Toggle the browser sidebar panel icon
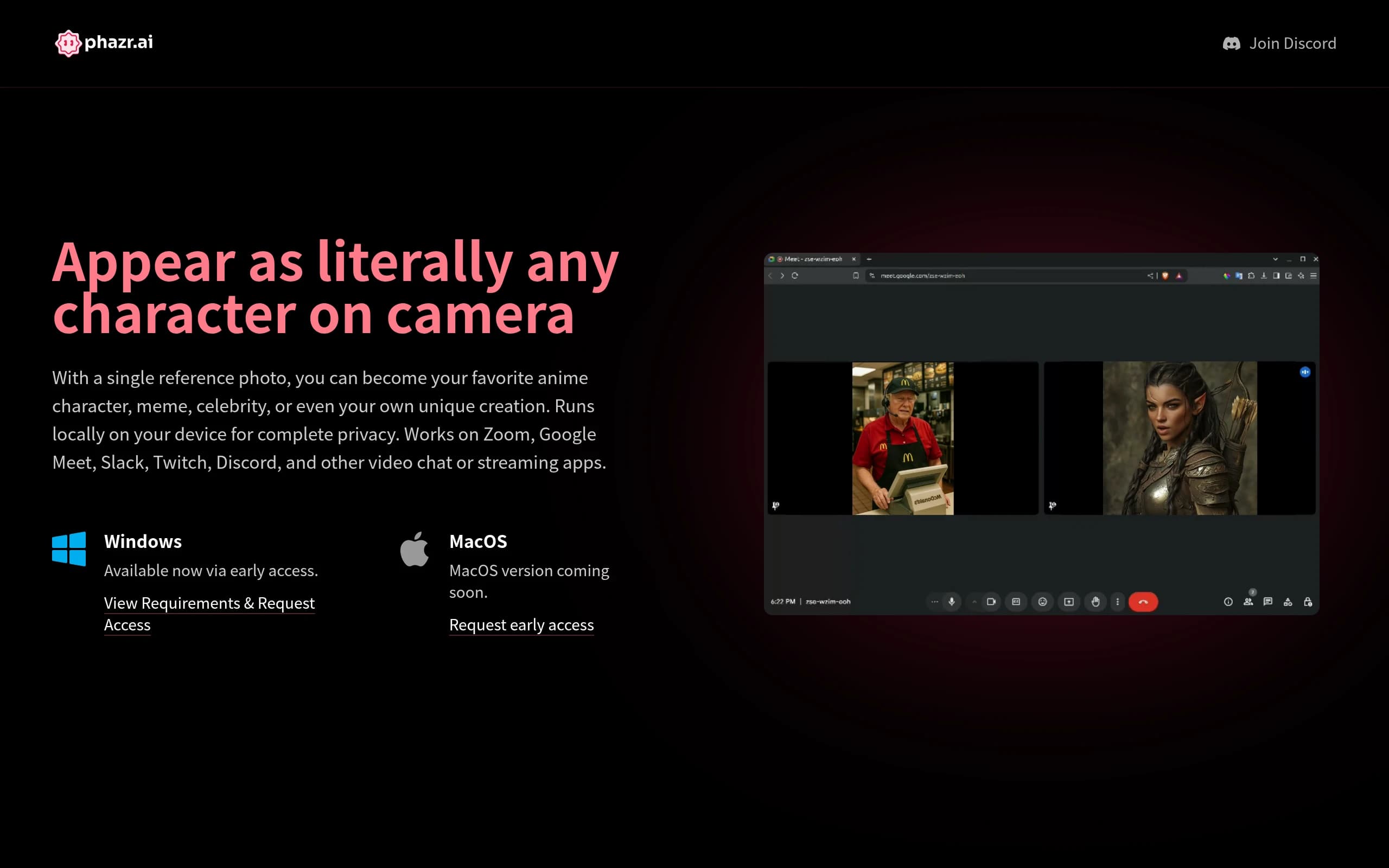This screenshot has width=1389, height=868. [x=1276, y=276]
